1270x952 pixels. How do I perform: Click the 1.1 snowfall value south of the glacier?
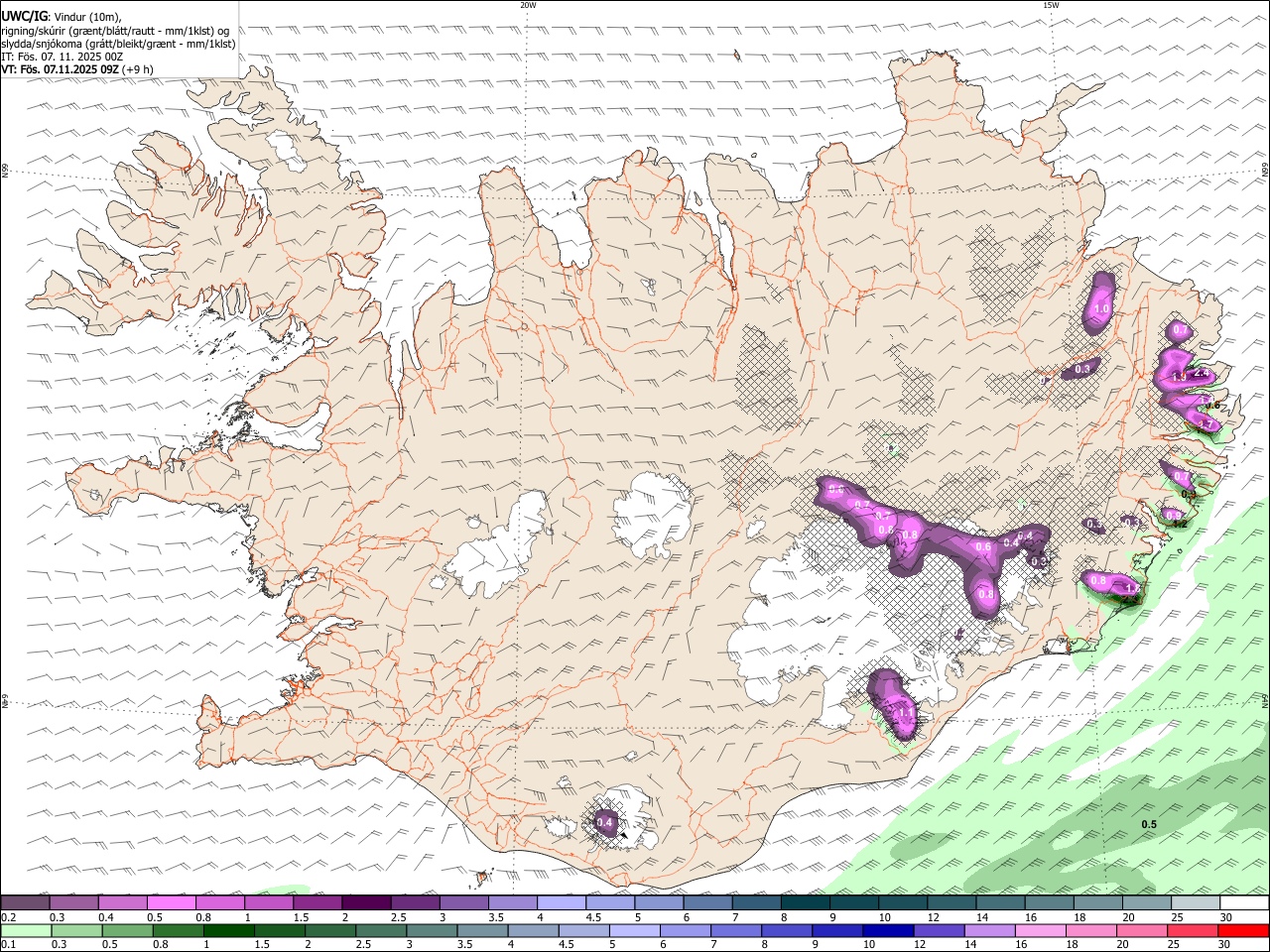[x=905, y=712]
